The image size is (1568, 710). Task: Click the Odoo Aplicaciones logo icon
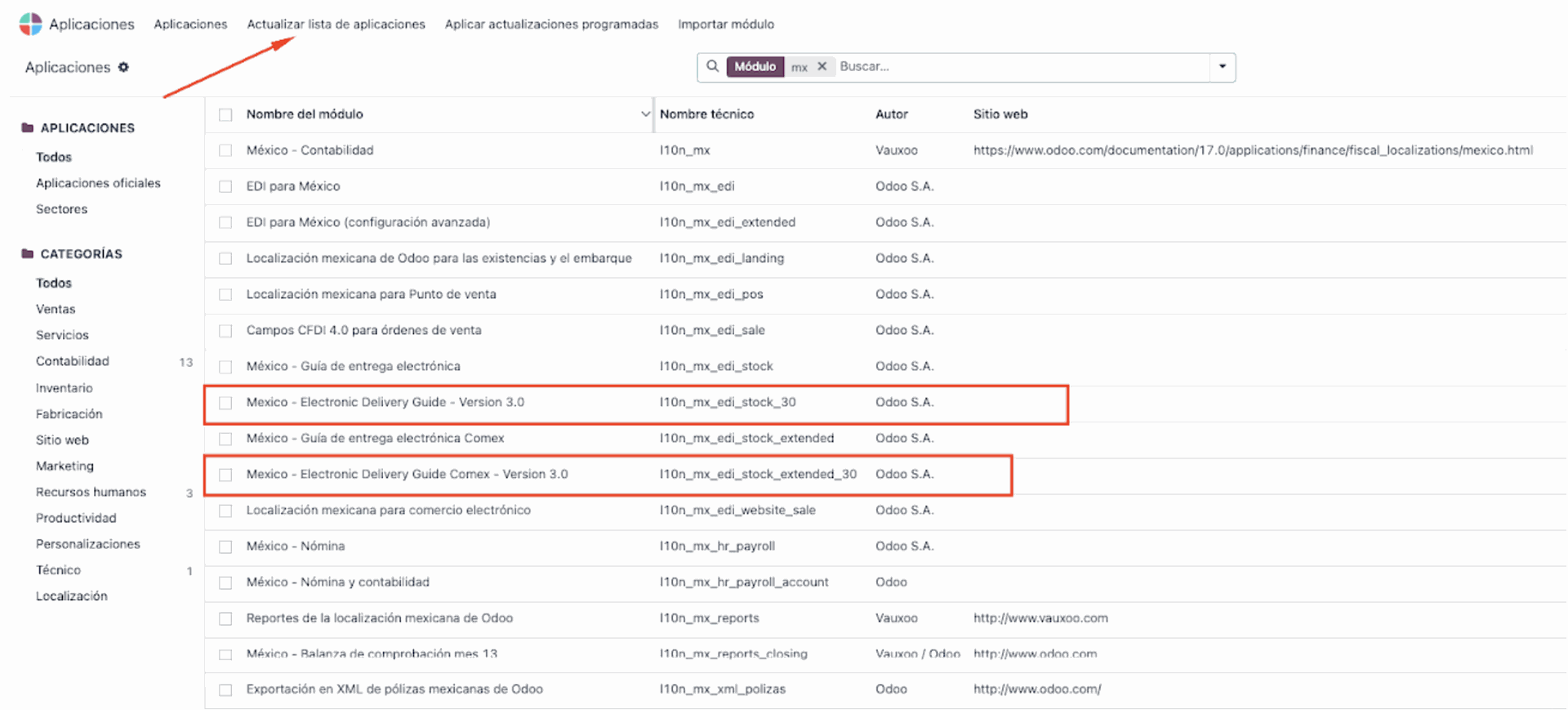pos(30,24)
